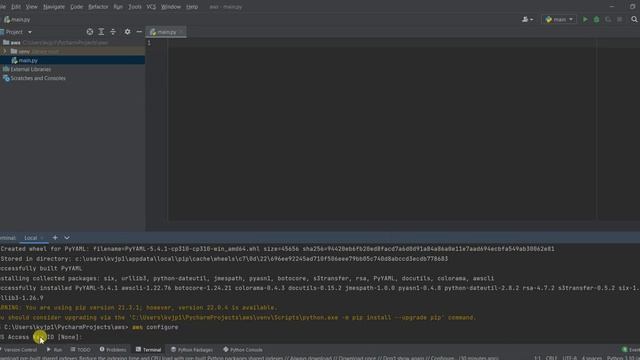Run the main configuration with the green arrow
The width and height of the screenshot is (640, 360).
click(585, 19)
